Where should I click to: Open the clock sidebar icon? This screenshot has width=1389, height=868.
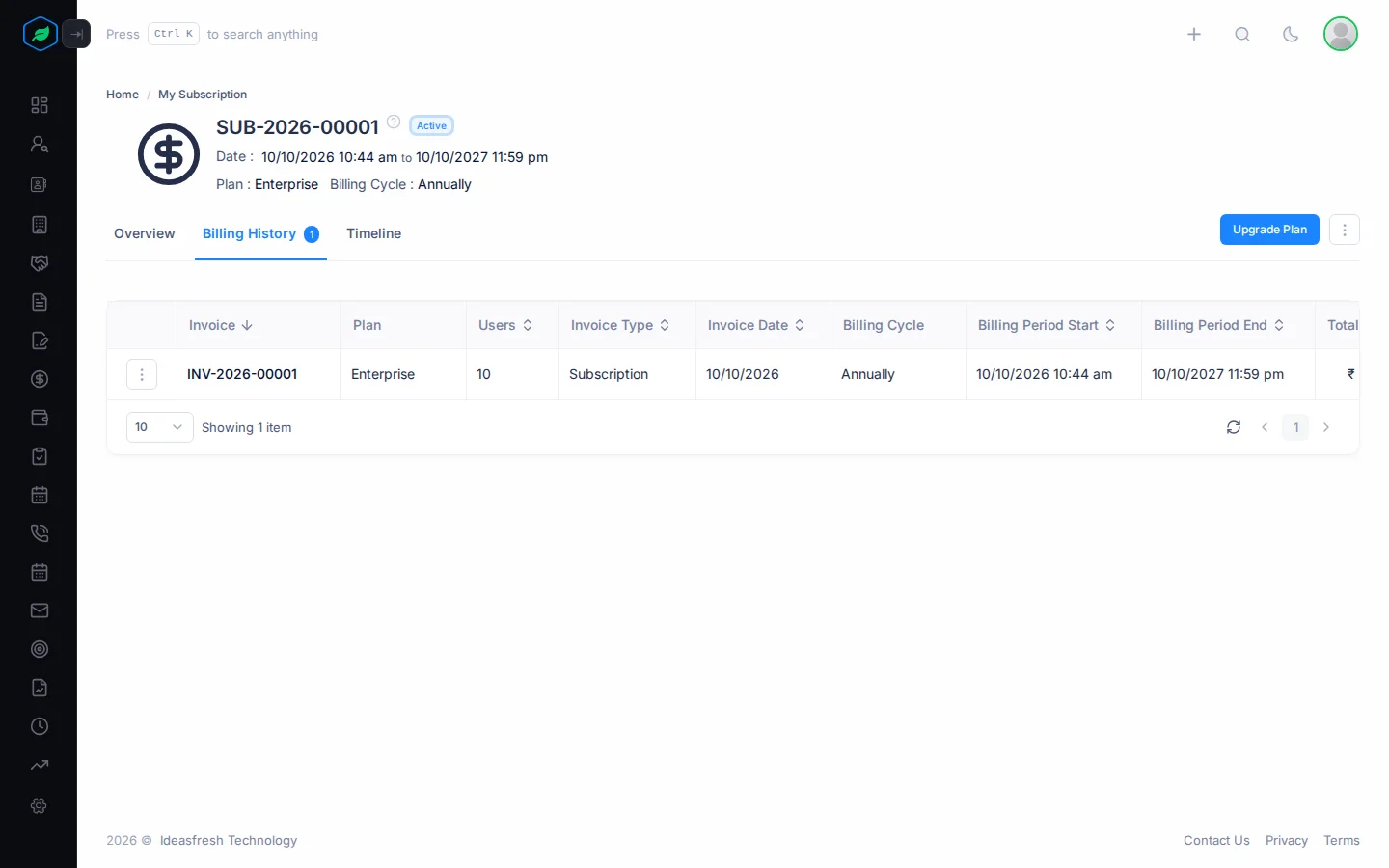[40, 726]
